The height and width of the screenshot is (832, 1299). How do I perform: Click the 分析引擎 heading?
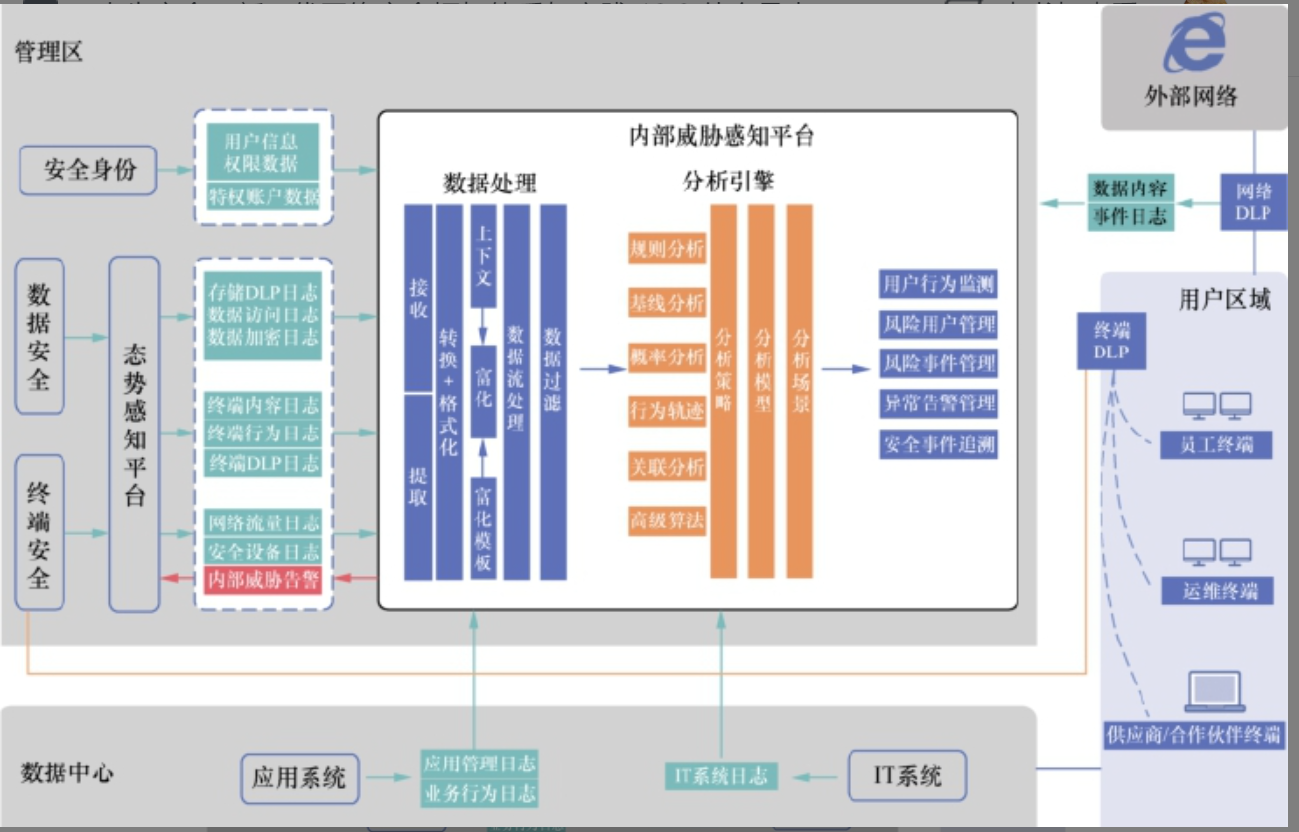(x=727, y=181)
